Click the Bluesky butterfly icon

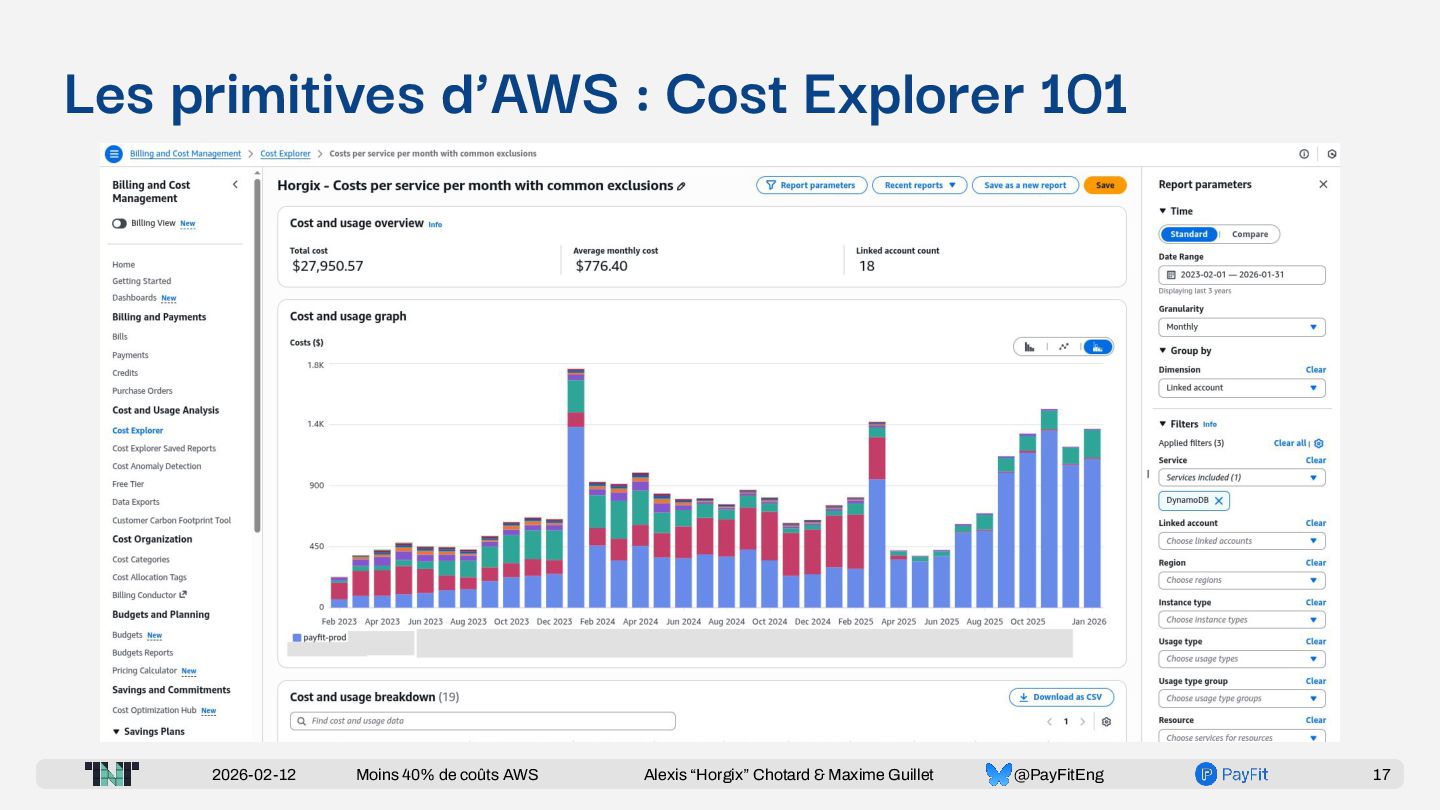pyautogui.click(x=998, y=774)
